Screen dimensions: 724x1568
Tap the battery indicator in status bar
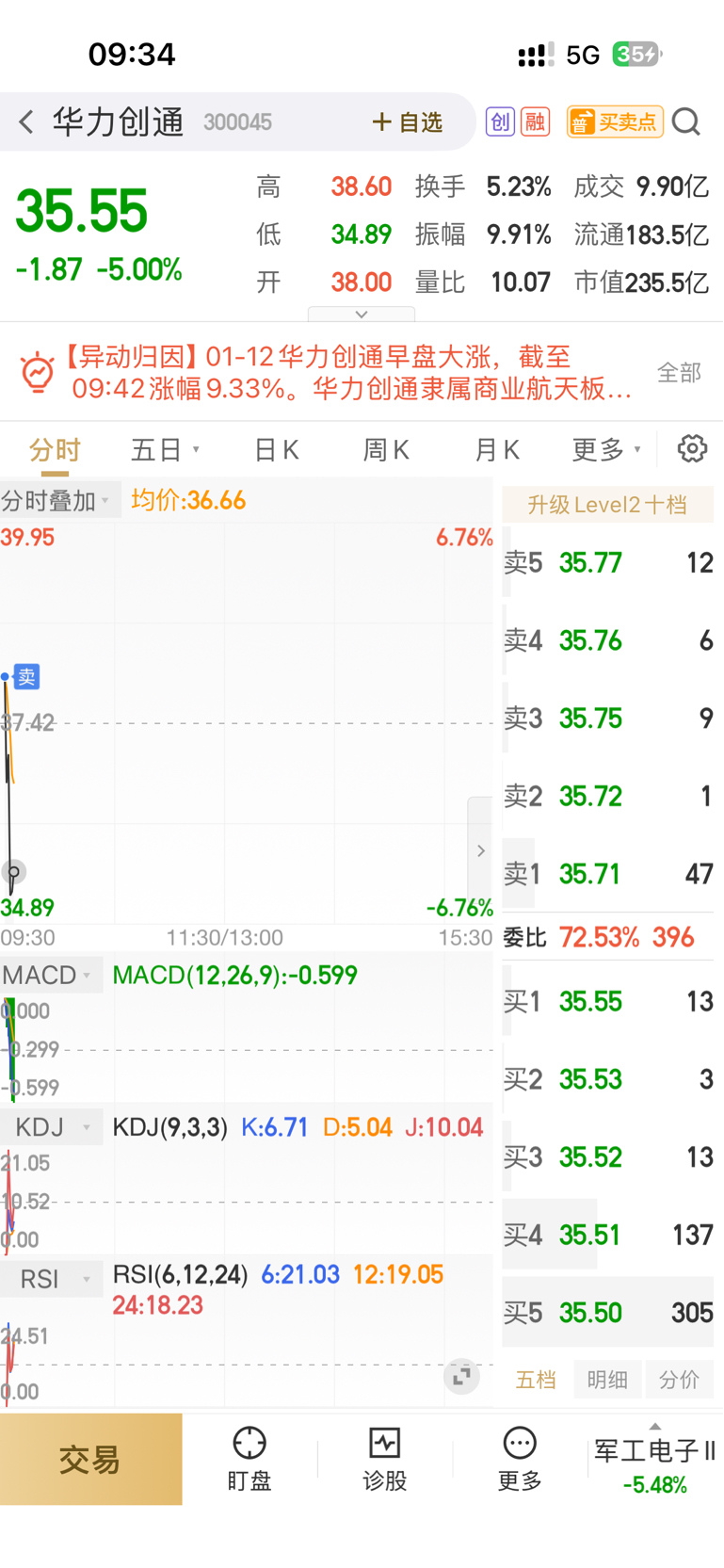tap(637, 55)
